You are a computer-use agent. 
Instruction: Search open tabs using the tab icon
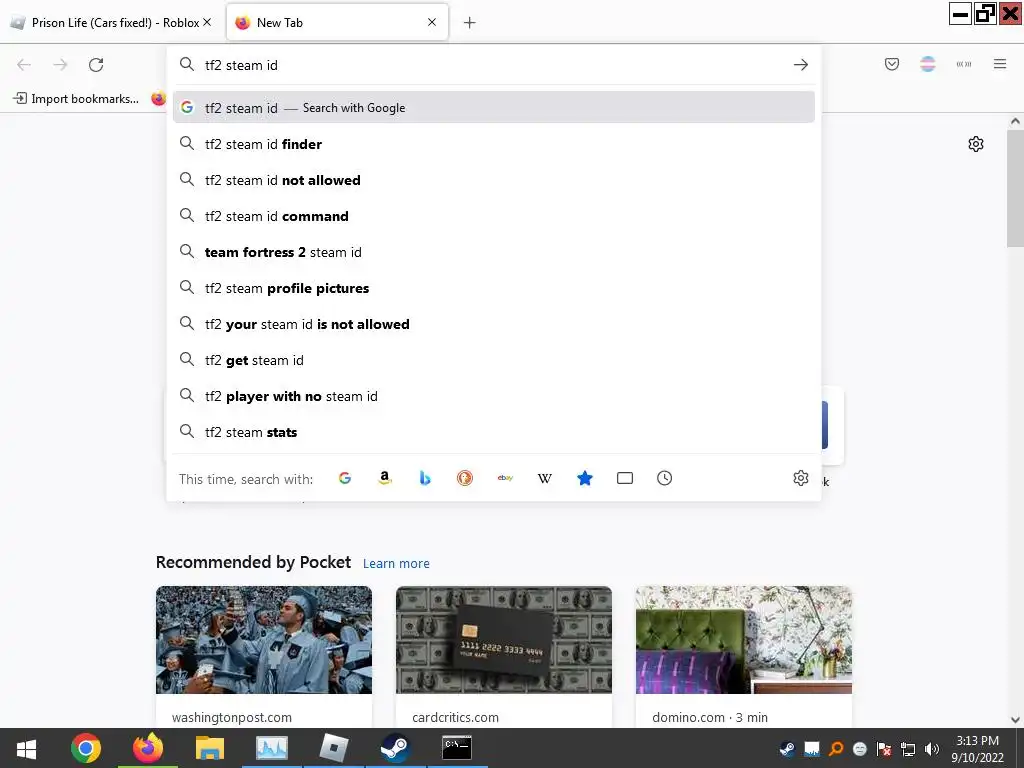[x=624, y=478]
